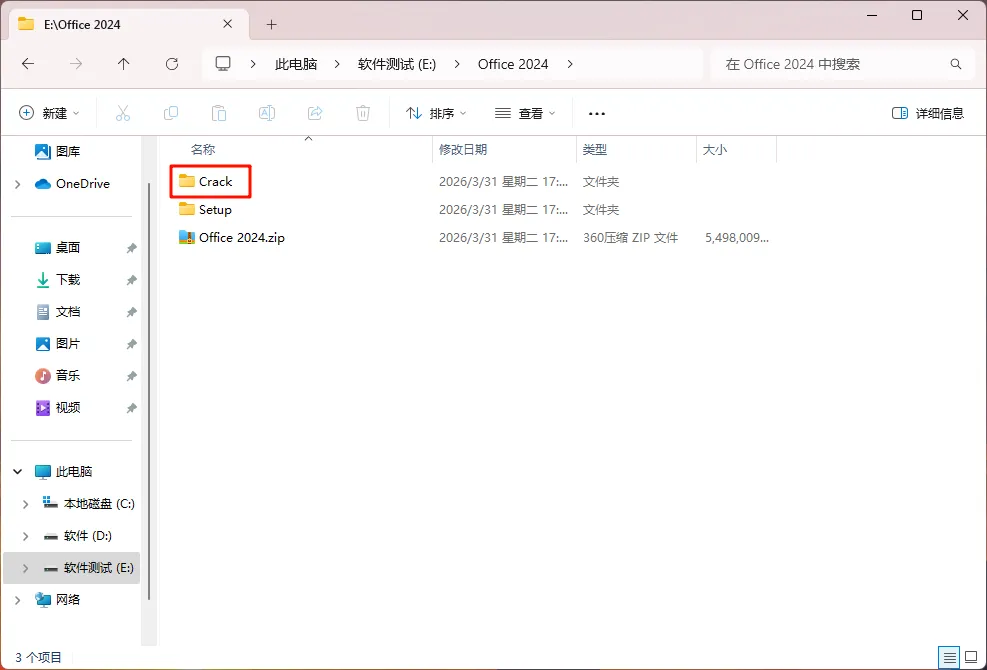Screen dimensions: 987x670
Task: Click the pin icon beside 桌面
Action: [x=131, y=248]
